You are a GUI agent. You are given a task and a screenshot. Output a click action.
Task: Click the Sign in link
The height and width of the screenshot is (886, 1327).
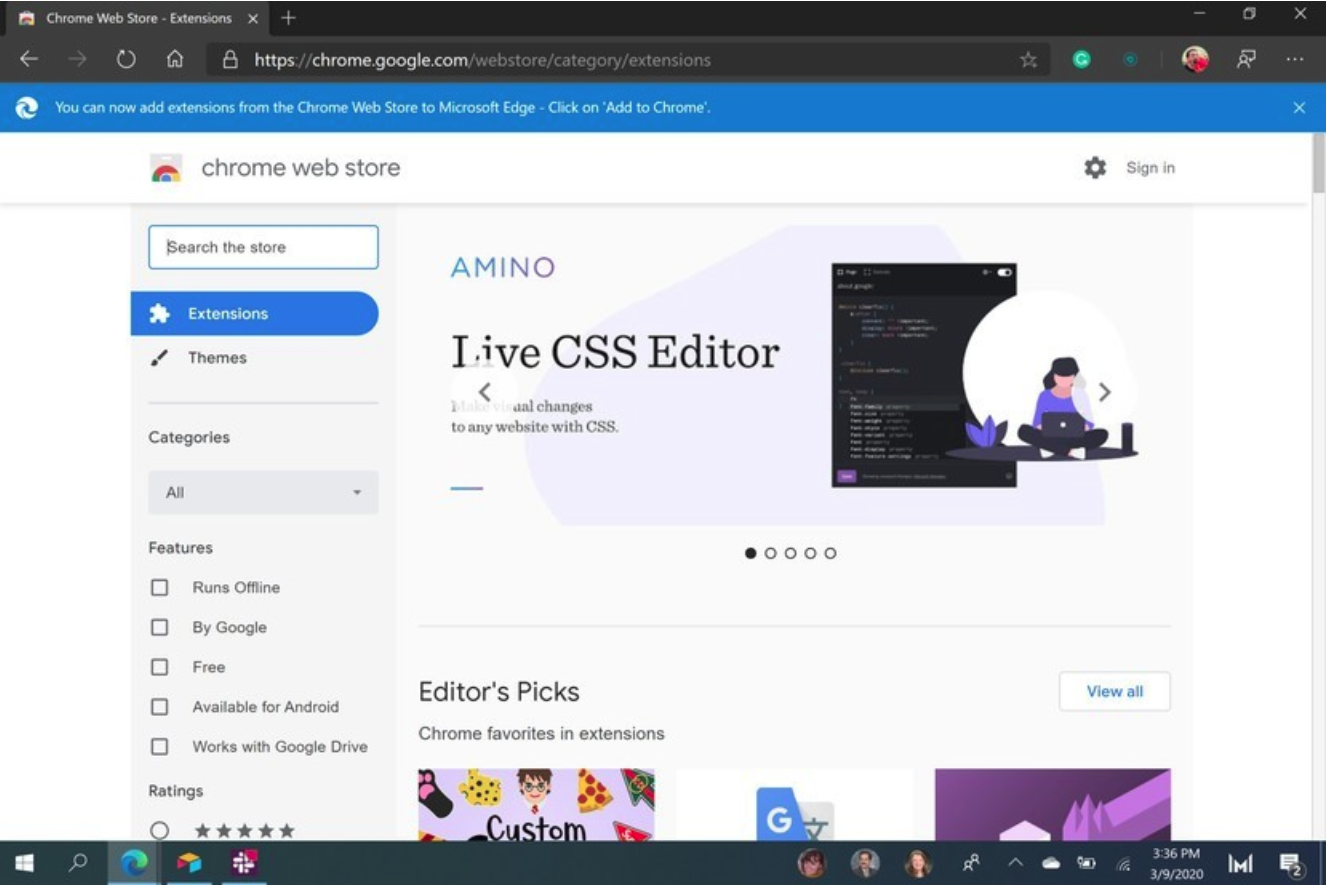(x=1150, y=168)
